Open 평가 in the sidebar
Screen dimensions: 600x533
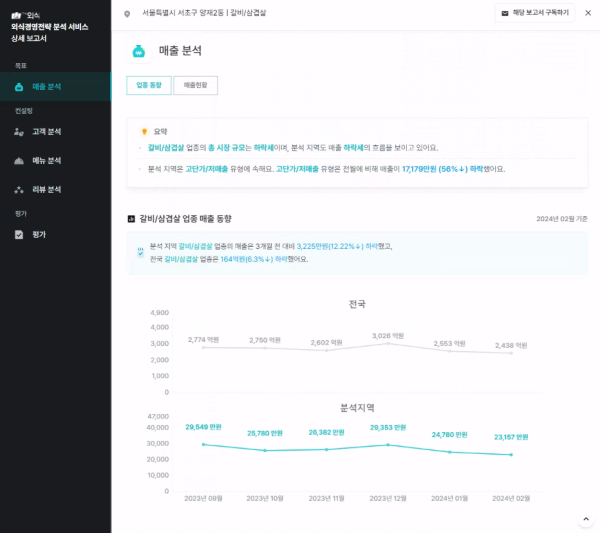pyautogui.click(x=55, y=235)
